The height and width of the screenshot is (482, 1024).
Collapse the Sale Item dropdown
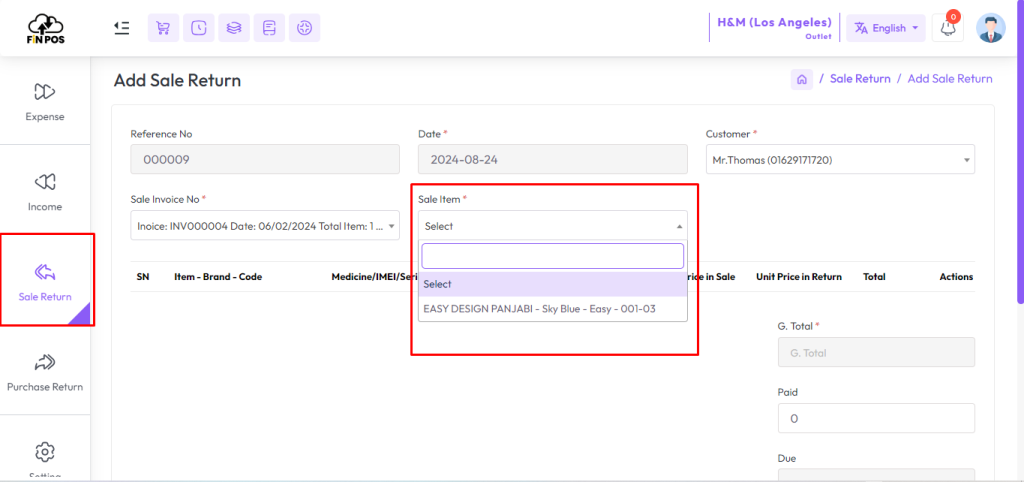pos(552,225)
